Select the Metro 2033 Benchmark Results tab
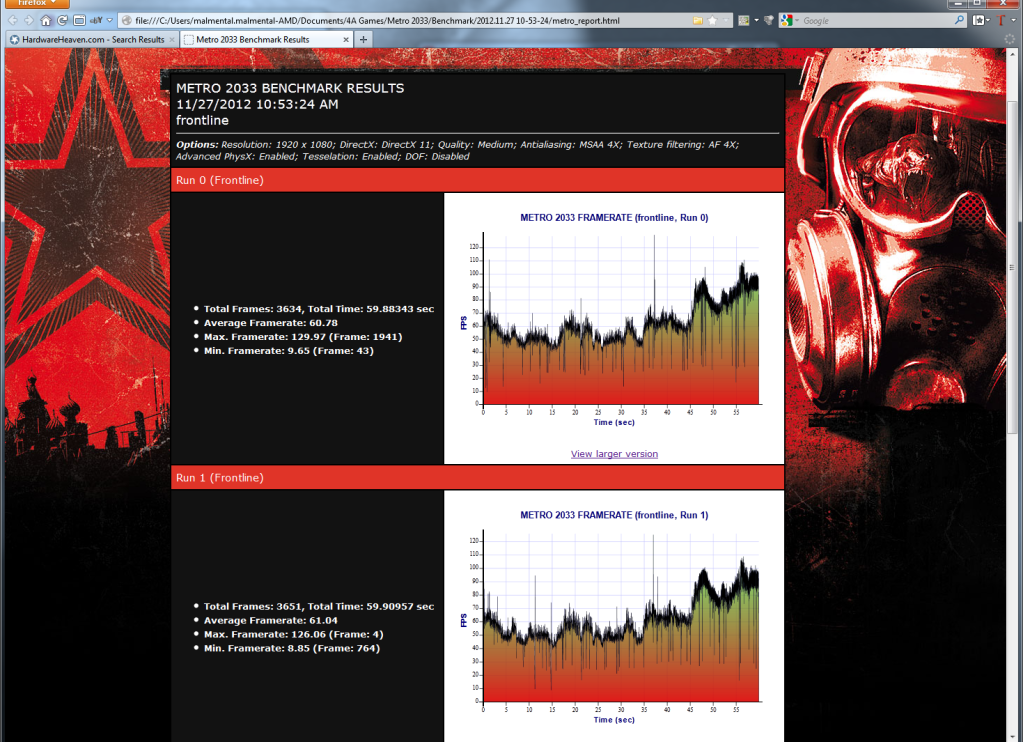1023x742 pixels. pyautogui.click(x=252, y=39)
